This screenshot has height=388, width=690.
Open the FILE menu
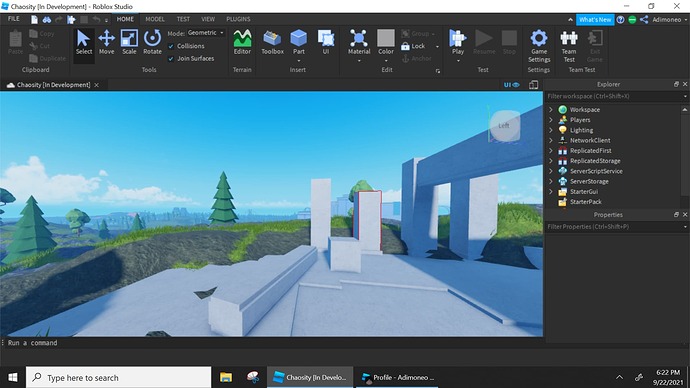tap(14, 19)
